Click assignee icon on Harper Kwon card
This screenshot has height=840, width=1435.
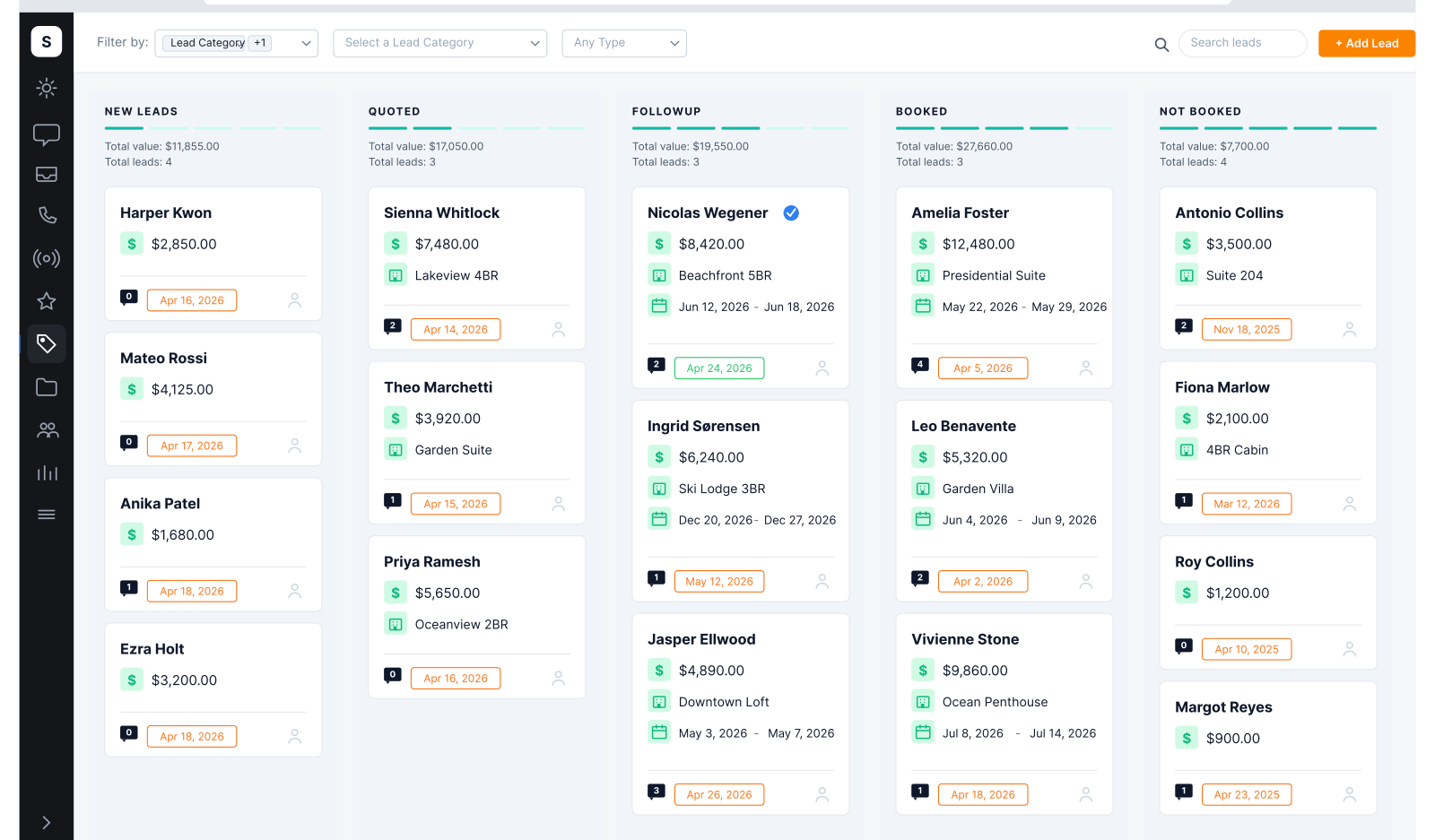tap(294, 300)
